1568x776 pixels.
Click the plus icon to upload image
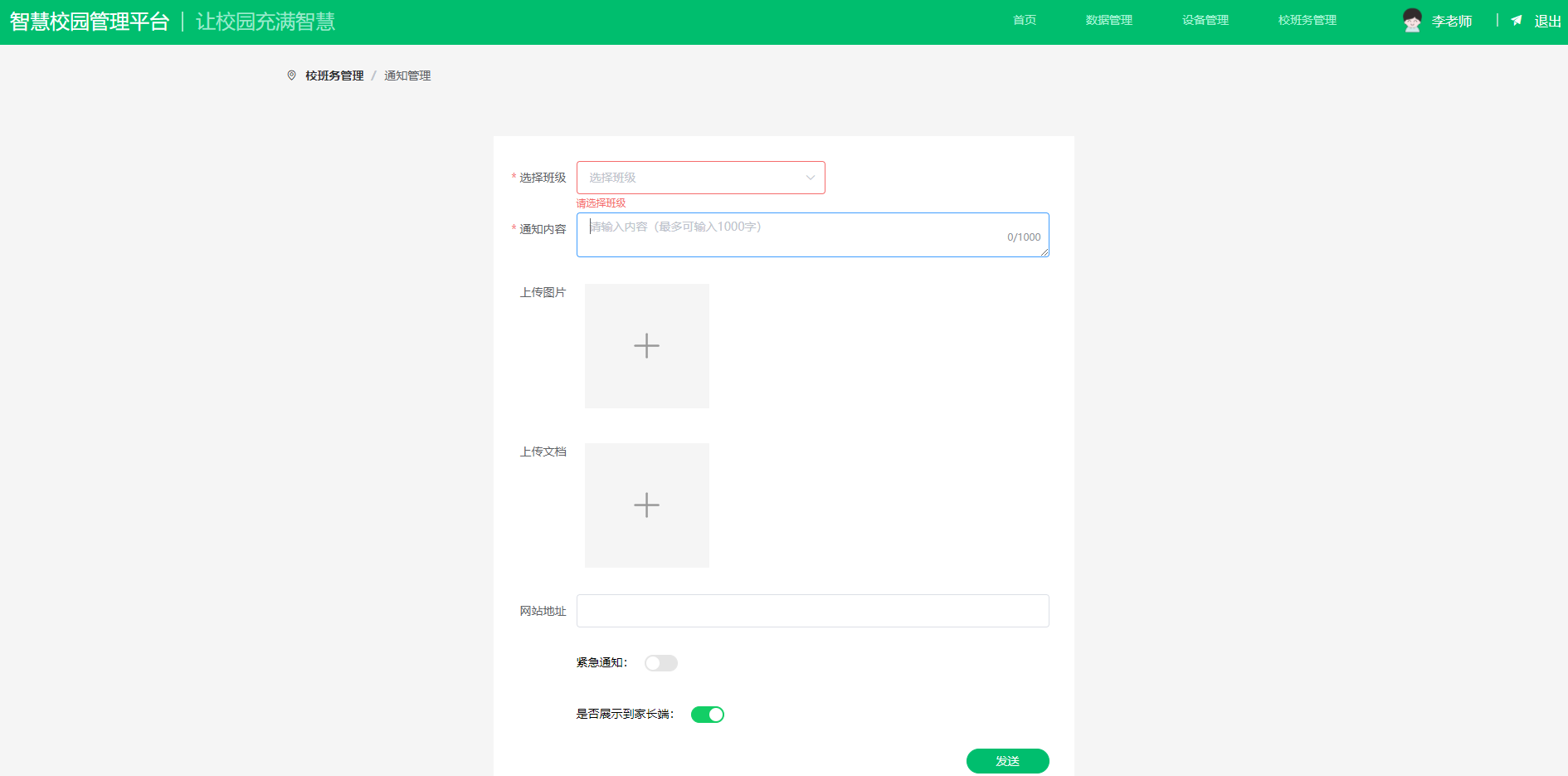point(646,346)
